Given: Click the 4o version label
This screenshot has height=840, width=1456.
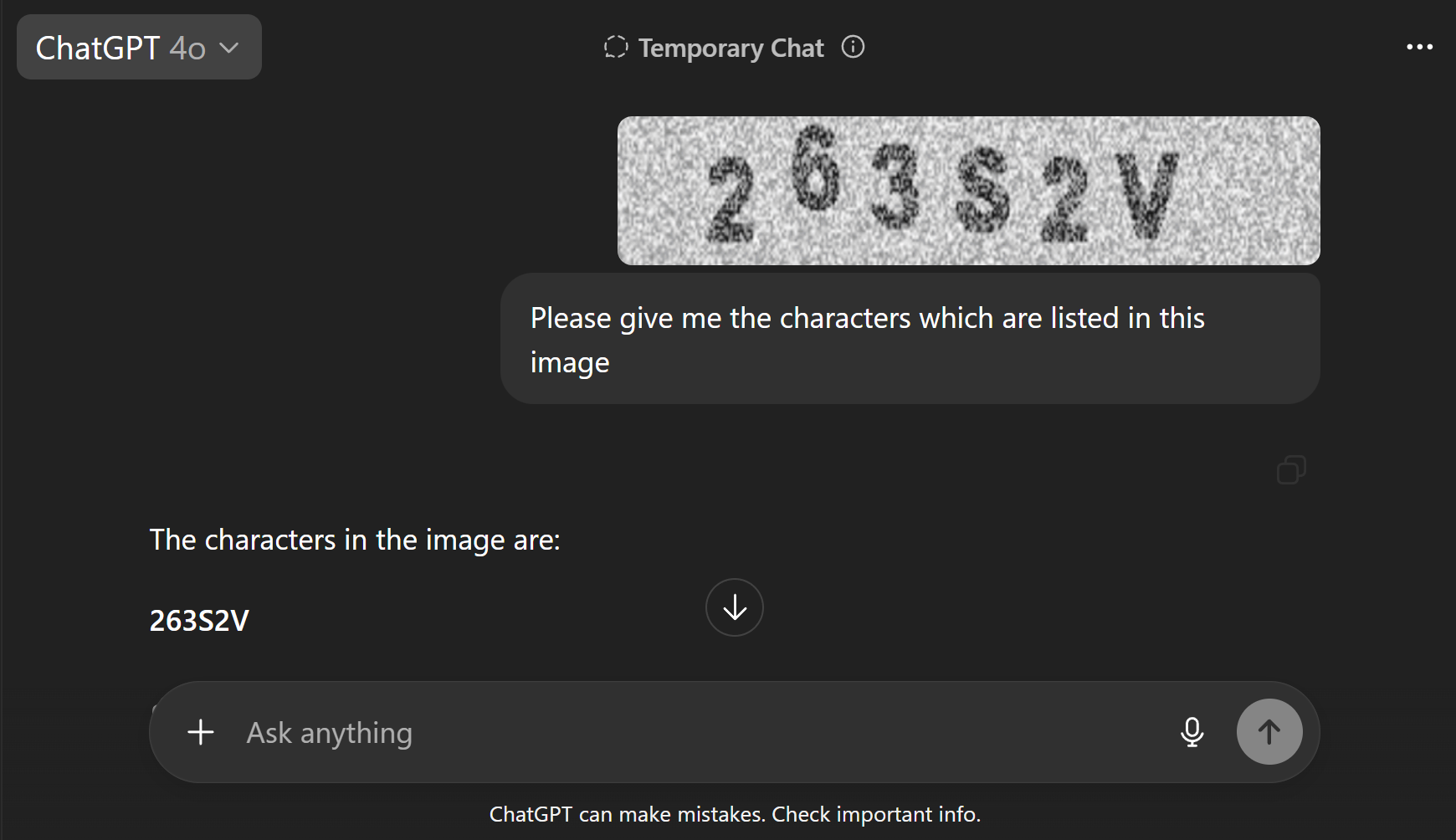Looking at the screenshot, I should click(x=187, y=49).
